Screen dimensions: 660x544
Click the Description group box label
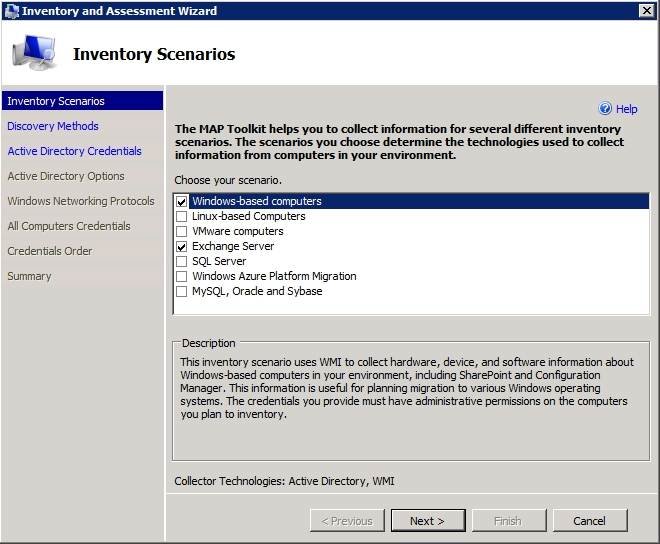click(x=208, y=343)
